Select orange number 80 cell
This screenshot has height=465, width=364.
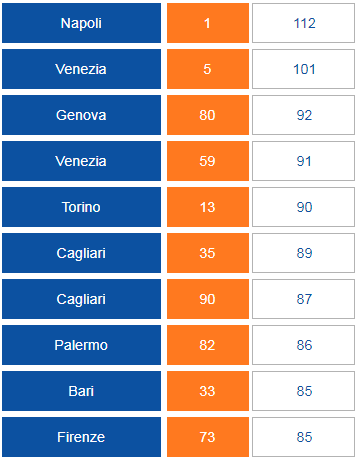pyautogui.click(x=208, y=115)
